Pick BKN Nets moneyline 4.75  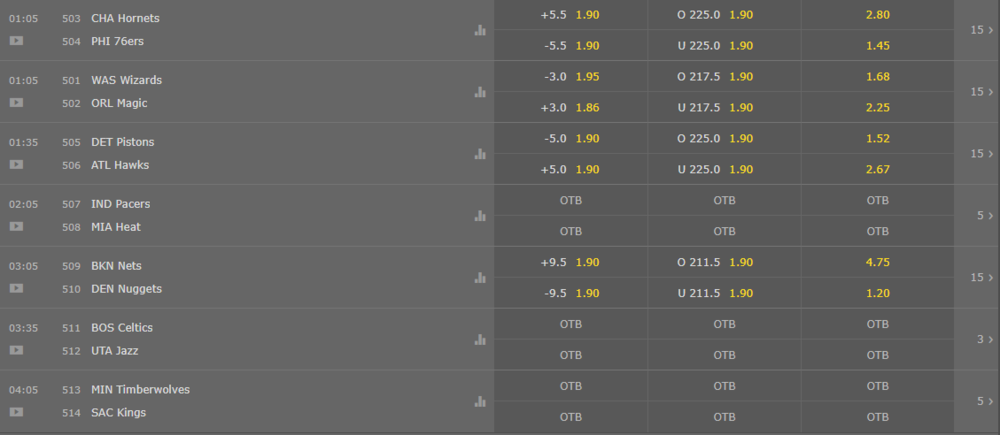pos(878,262)
